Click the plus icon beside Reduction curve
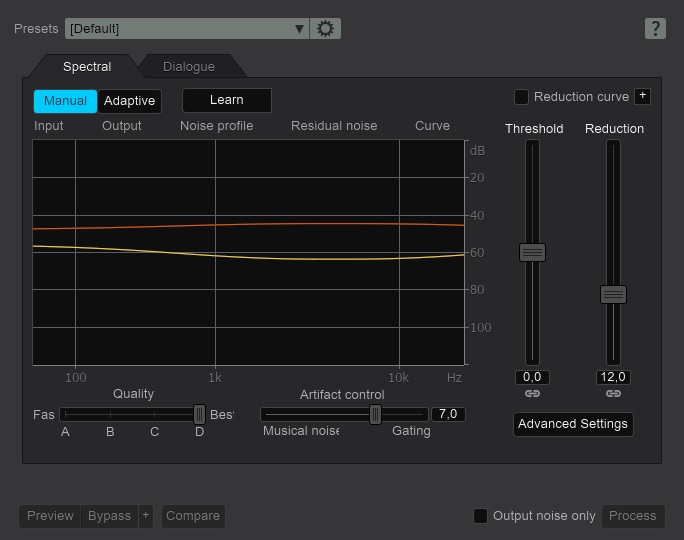This screenshot has width=684, height=540. coord(642,97)
